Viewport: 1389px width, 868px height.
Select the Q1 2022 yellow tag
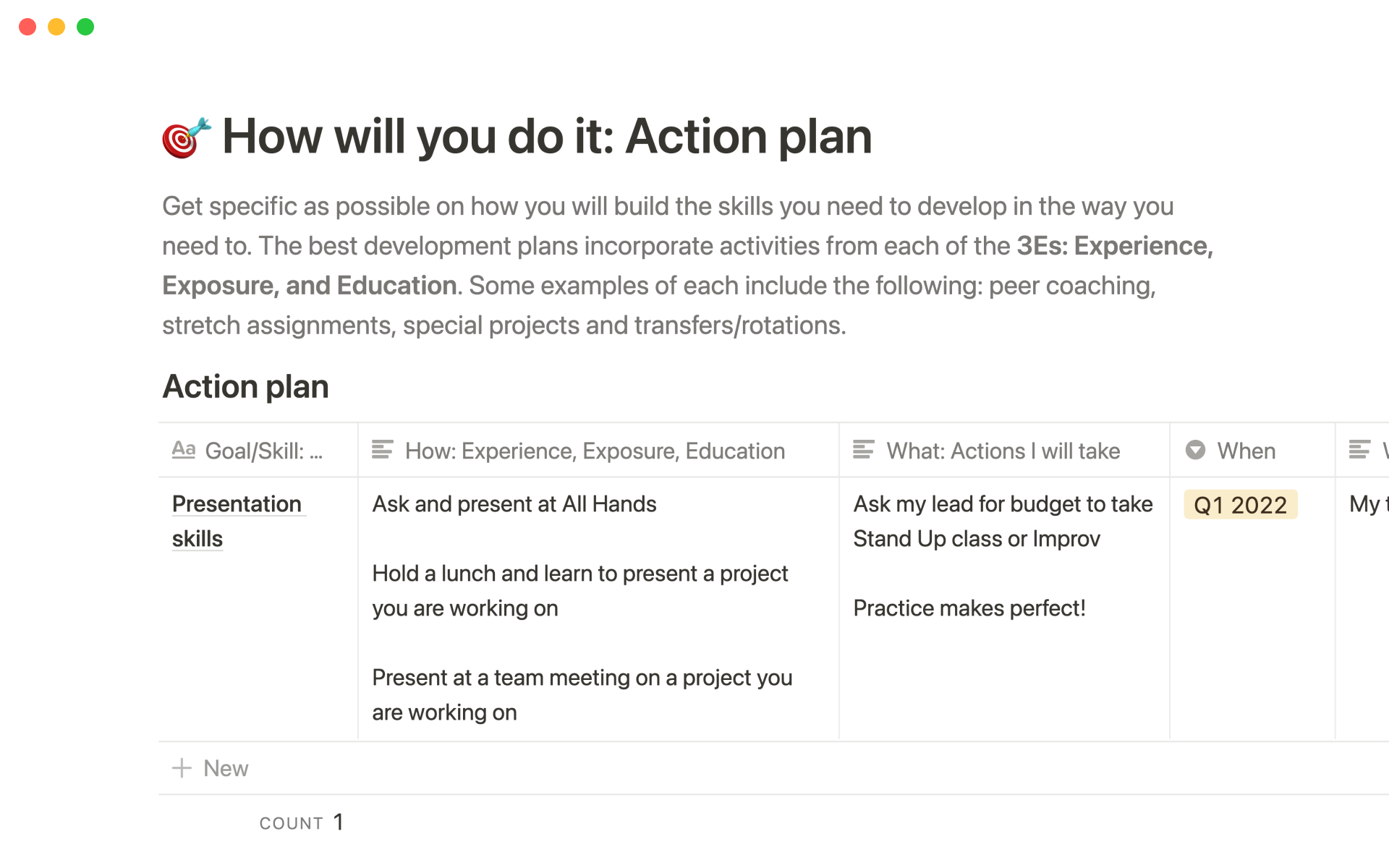coord(1240,505)
